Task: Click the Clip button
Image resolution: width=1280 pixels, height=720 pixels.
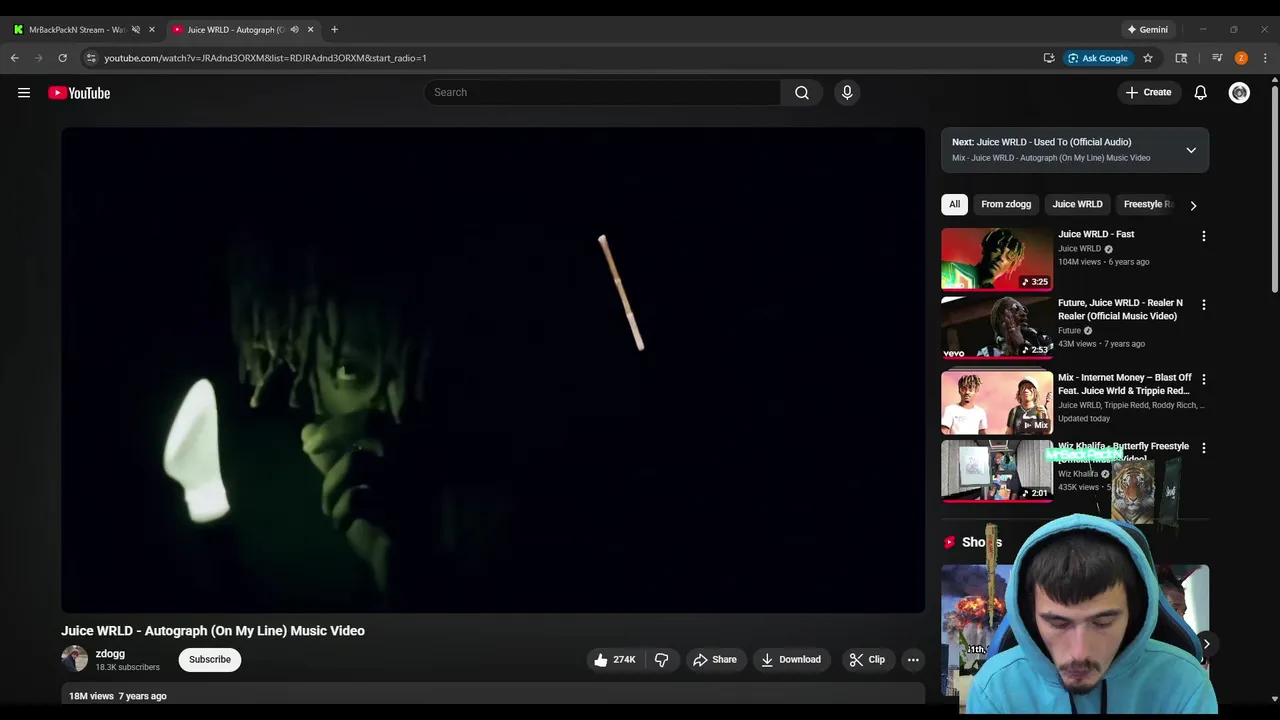Action: (x=867, y=660)
